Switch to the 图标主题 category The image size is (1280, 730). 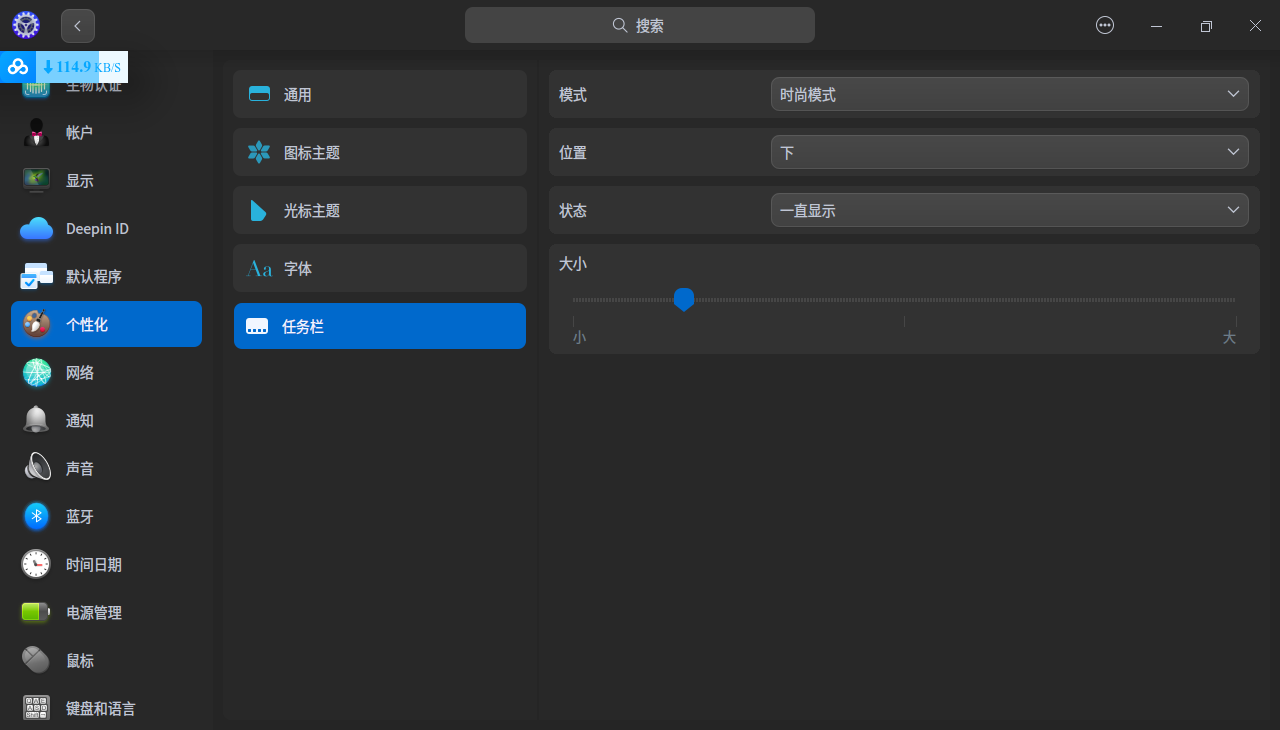pos(380,152)
